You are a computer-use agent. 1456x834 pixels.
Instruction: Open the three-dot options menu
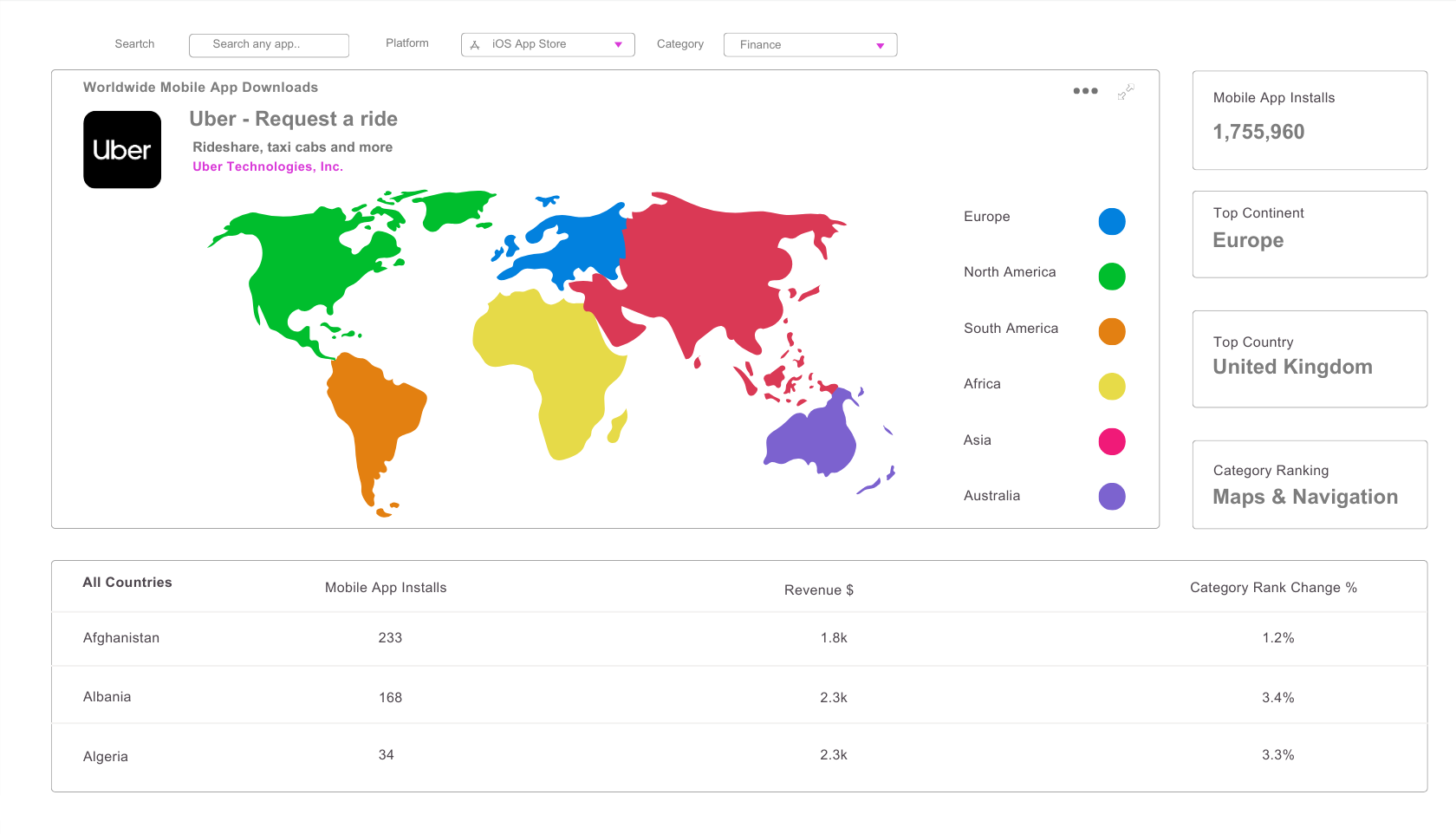click(x=1085, y=91)
